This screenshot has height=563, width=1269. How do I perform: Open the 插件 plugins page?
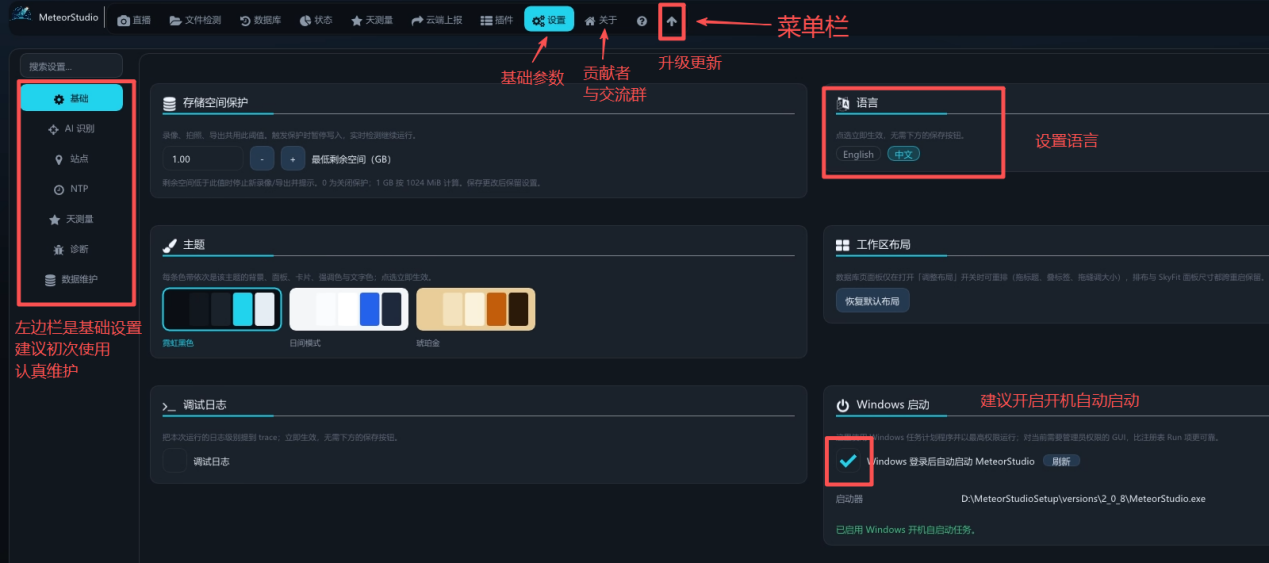pos(496,20)
